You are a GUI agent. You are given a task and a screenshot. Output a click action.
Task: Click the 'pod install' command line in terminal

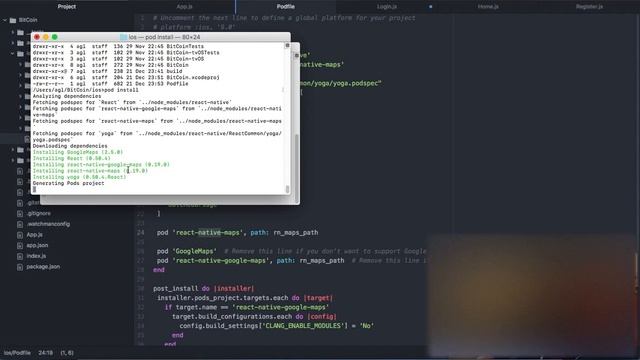pos(86,90)
